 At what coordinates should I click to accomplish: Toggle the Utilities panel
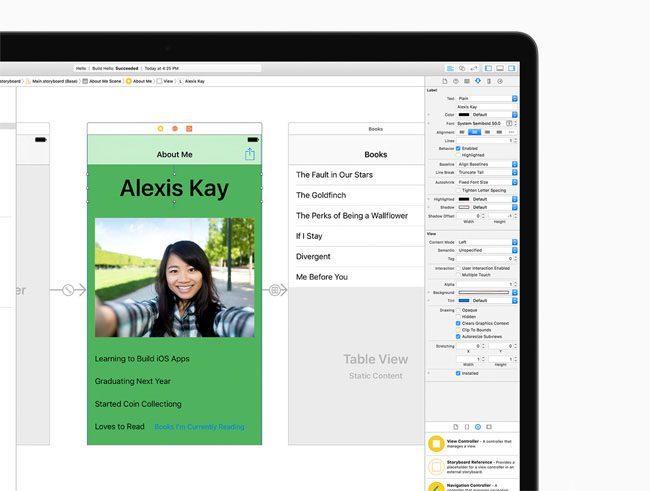[x=512, y=68]
